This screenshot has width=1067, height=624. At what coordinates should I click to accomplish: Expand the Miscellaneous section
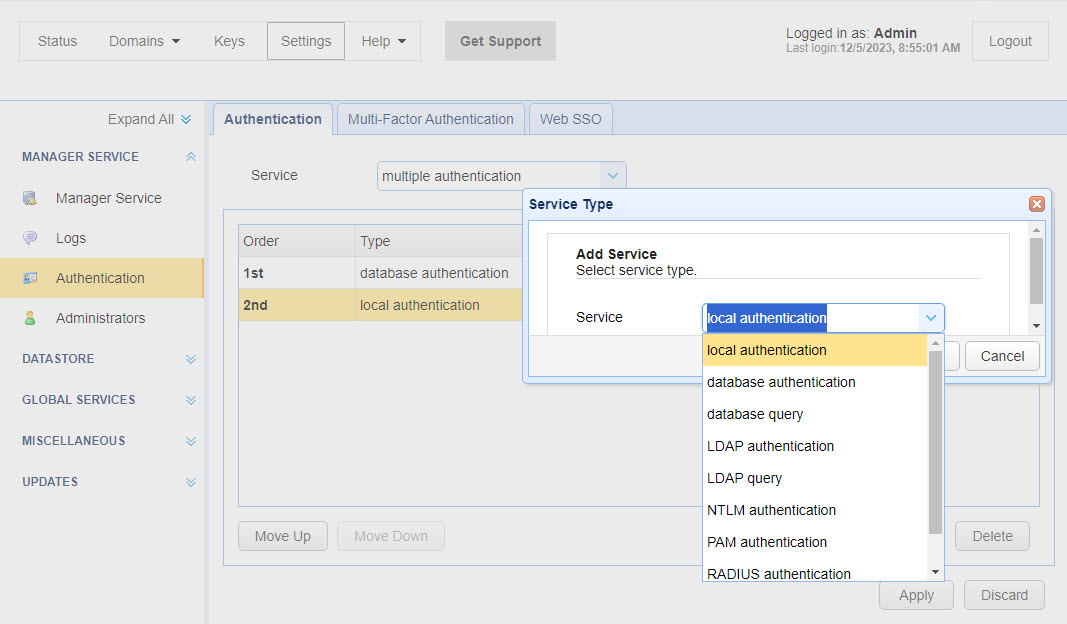pos(191,441)
